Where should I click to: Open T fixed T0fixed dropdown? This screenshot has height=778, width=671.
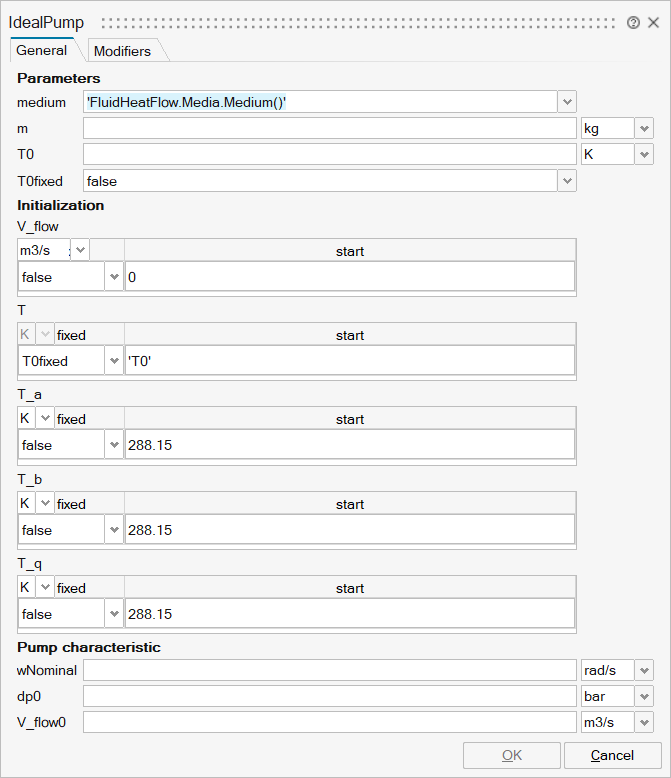[x=114, y=361]
